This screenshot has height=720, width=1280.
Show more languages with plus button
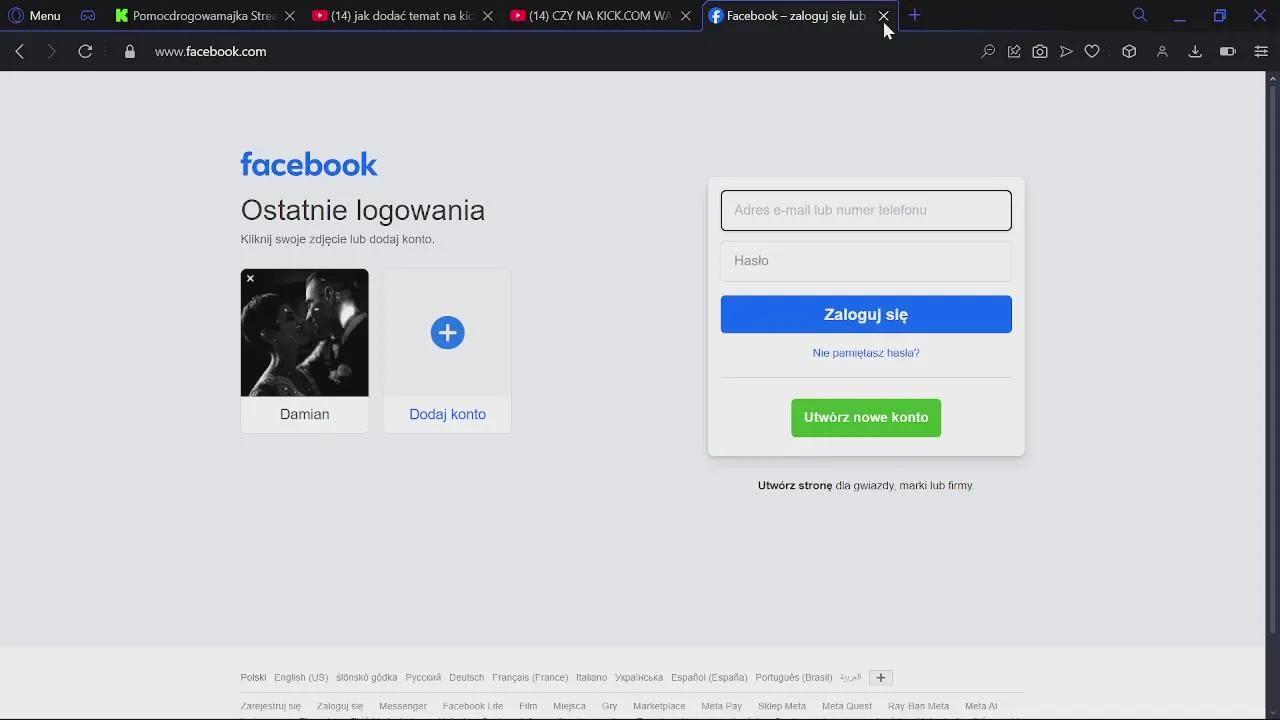[881, 677]
